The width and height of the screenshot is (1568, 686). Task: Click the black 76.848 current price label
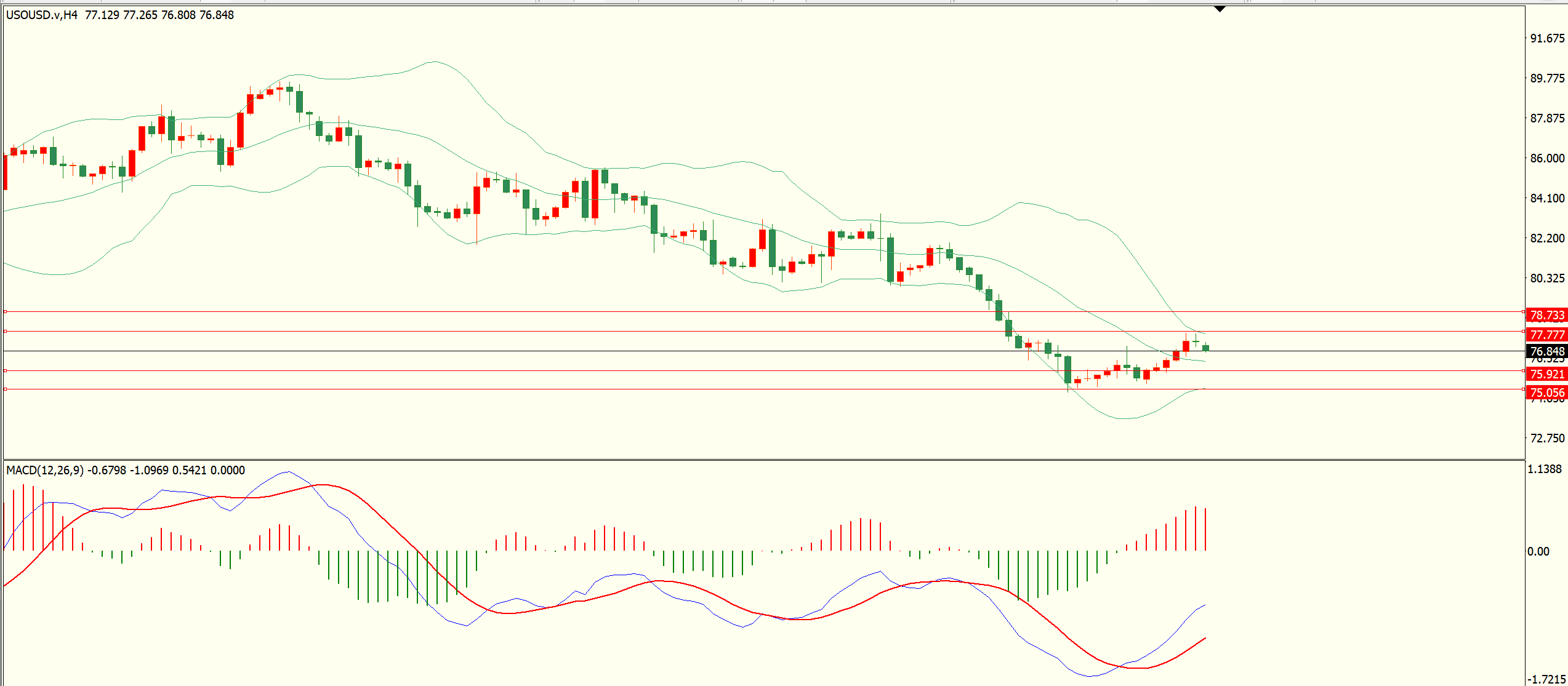coord(1547,351)
